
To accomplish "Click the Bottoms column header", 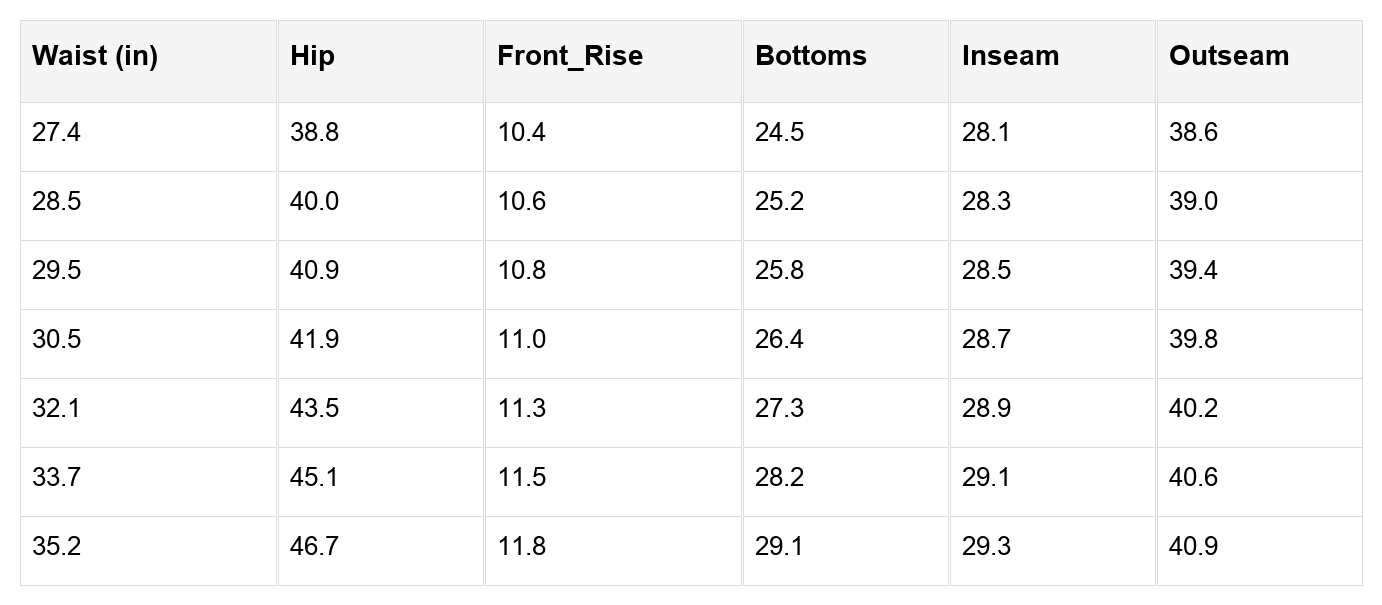I will click(810, 56).
